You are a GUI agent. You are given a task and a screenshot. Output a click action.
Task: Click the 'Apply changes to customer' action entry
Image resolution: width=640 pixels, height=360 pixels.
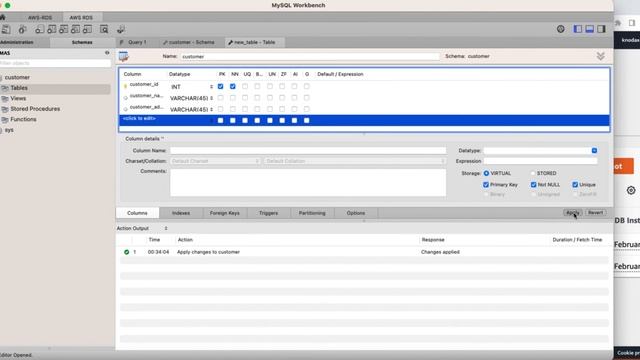(x=208, y=252)
